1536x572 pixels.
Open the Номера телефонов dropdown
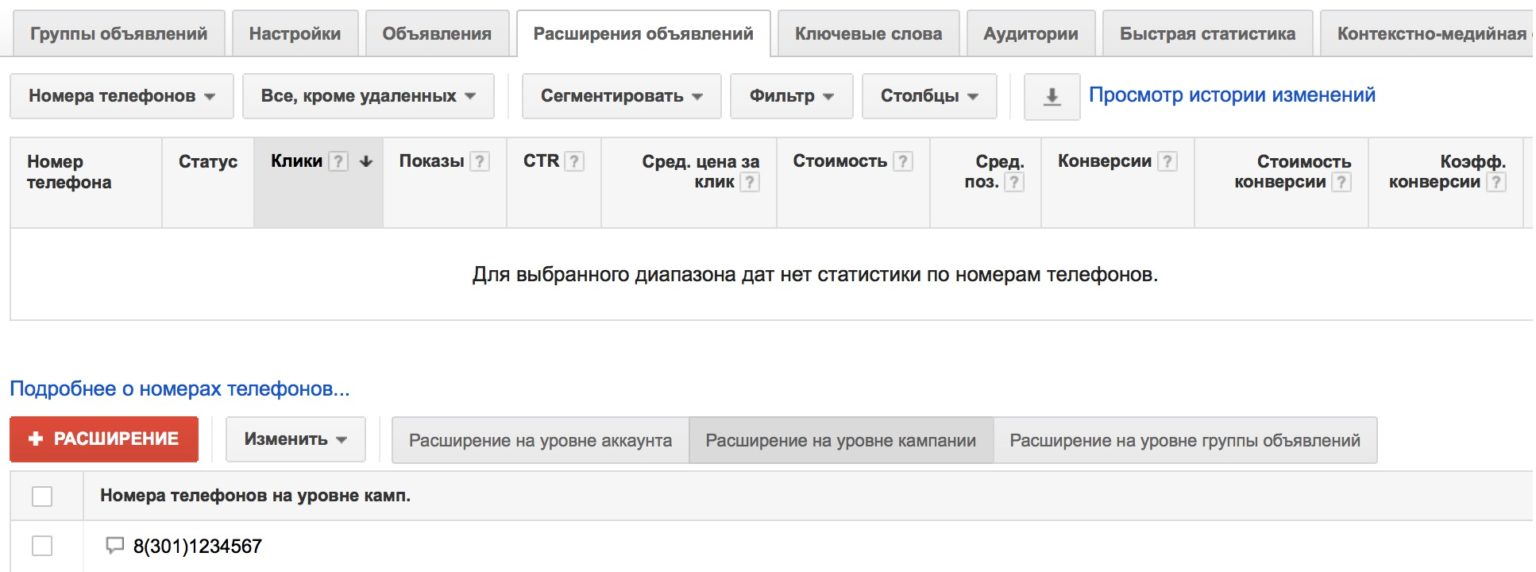[121, 97]
